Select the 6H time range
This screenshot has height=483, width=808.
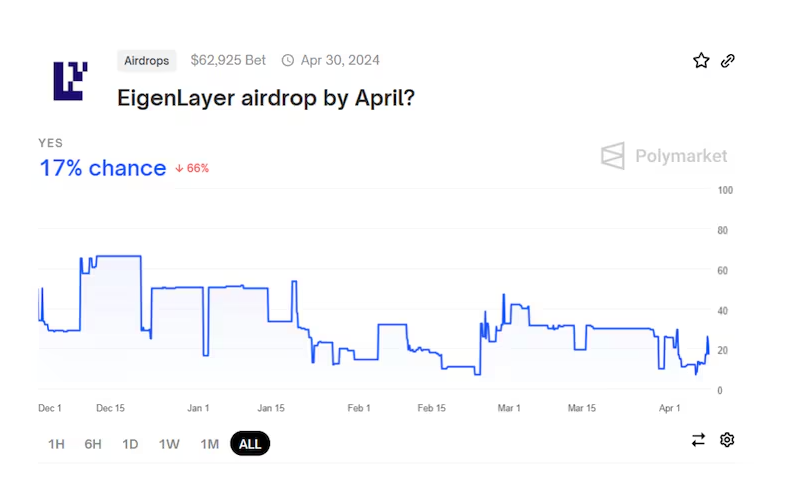93,444
